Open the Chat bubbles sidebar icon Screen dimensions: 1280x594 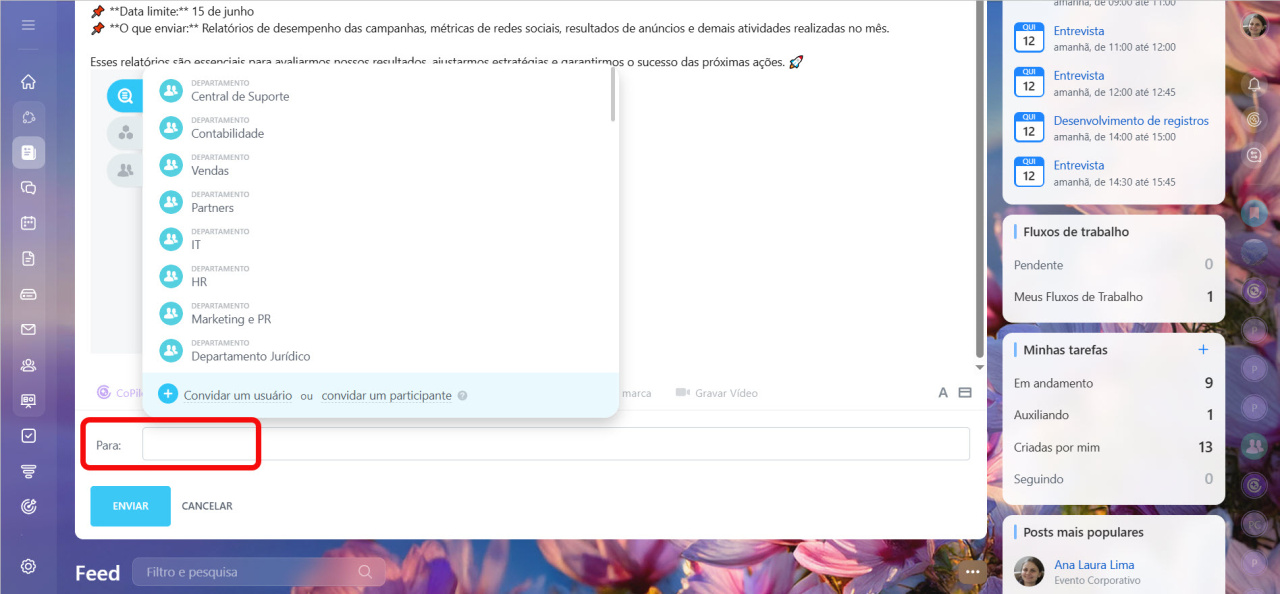[x=28, y=187]
